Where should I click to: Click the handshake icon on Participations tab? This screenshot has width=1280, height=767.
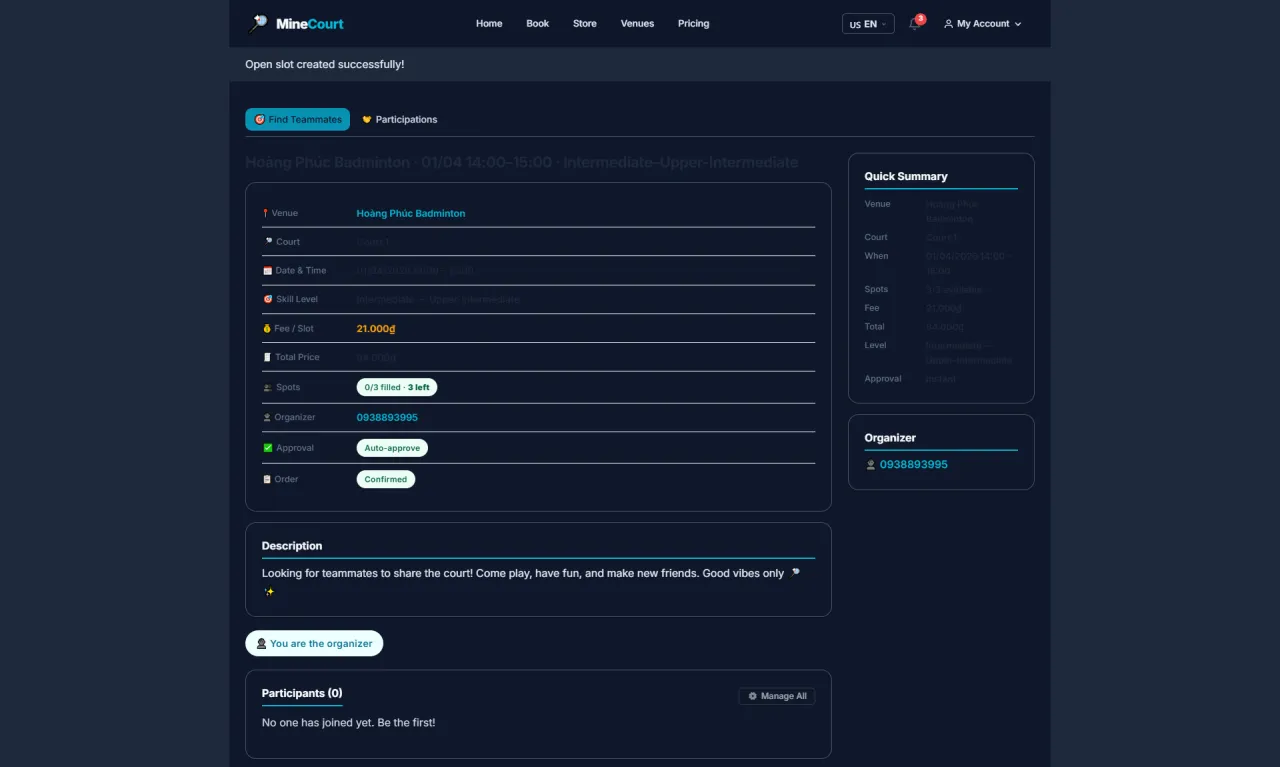click(367, 119)
